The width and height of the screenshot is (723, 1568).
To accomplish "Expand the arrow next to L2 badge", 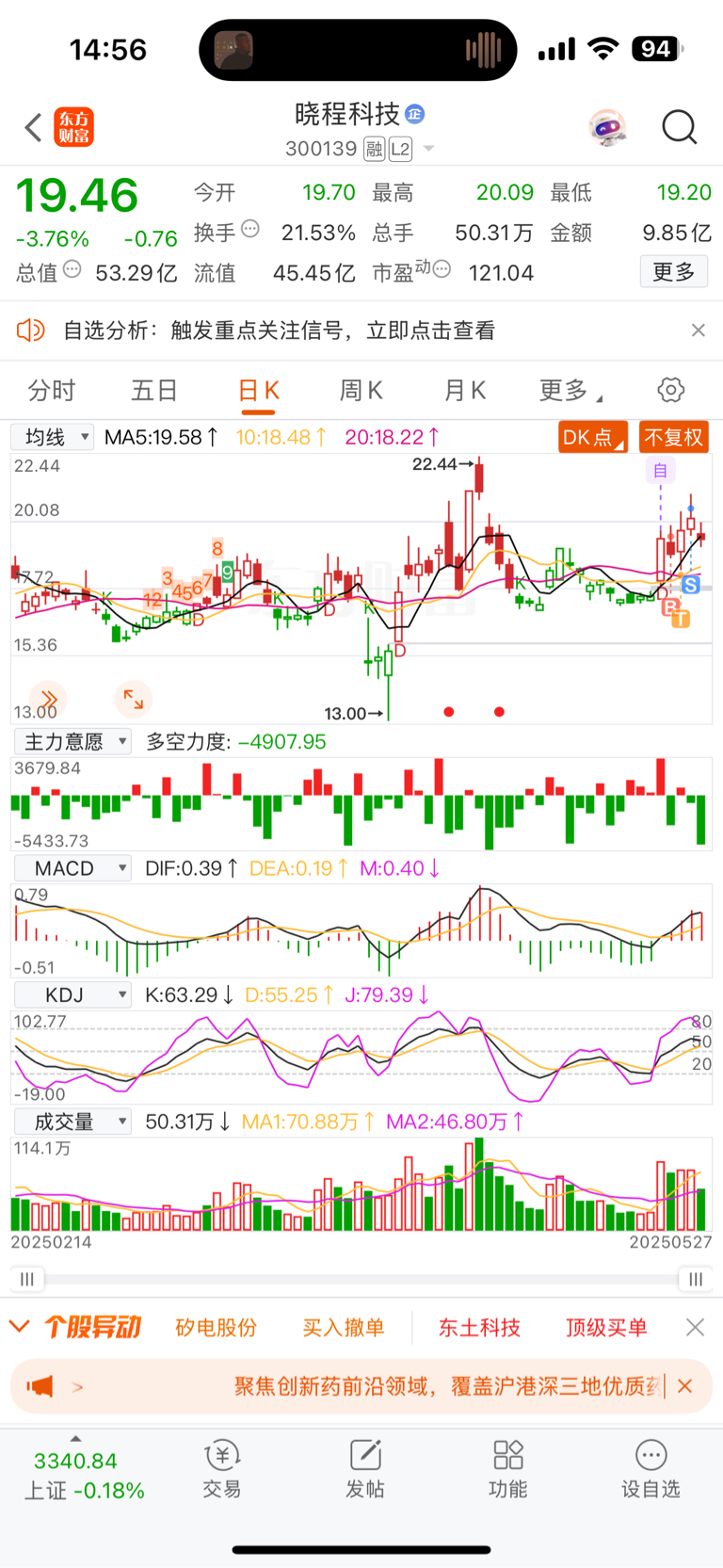I will [x=428, y=149].
